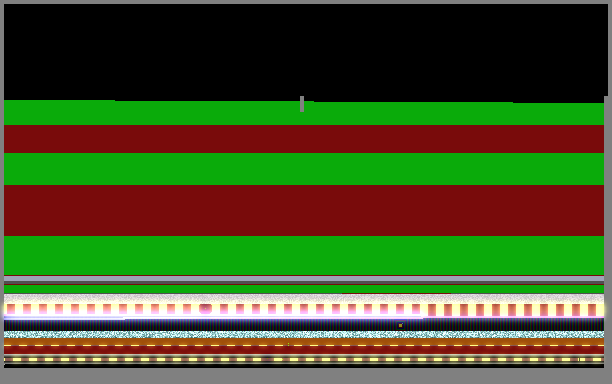Click the dark-red strip below dashed line
The height and width of the screenshot is (384, 612).
tap(304, 350)
